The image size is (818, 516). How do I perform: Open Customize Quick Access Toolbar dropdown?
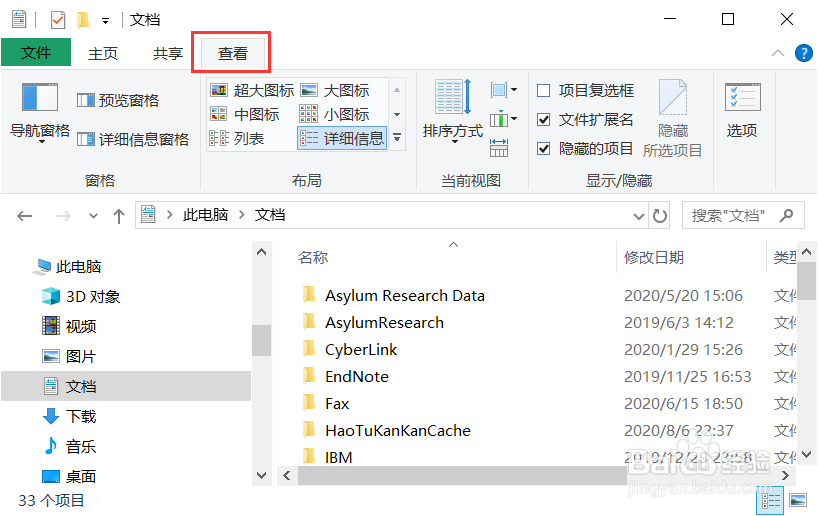click(105, 21)
